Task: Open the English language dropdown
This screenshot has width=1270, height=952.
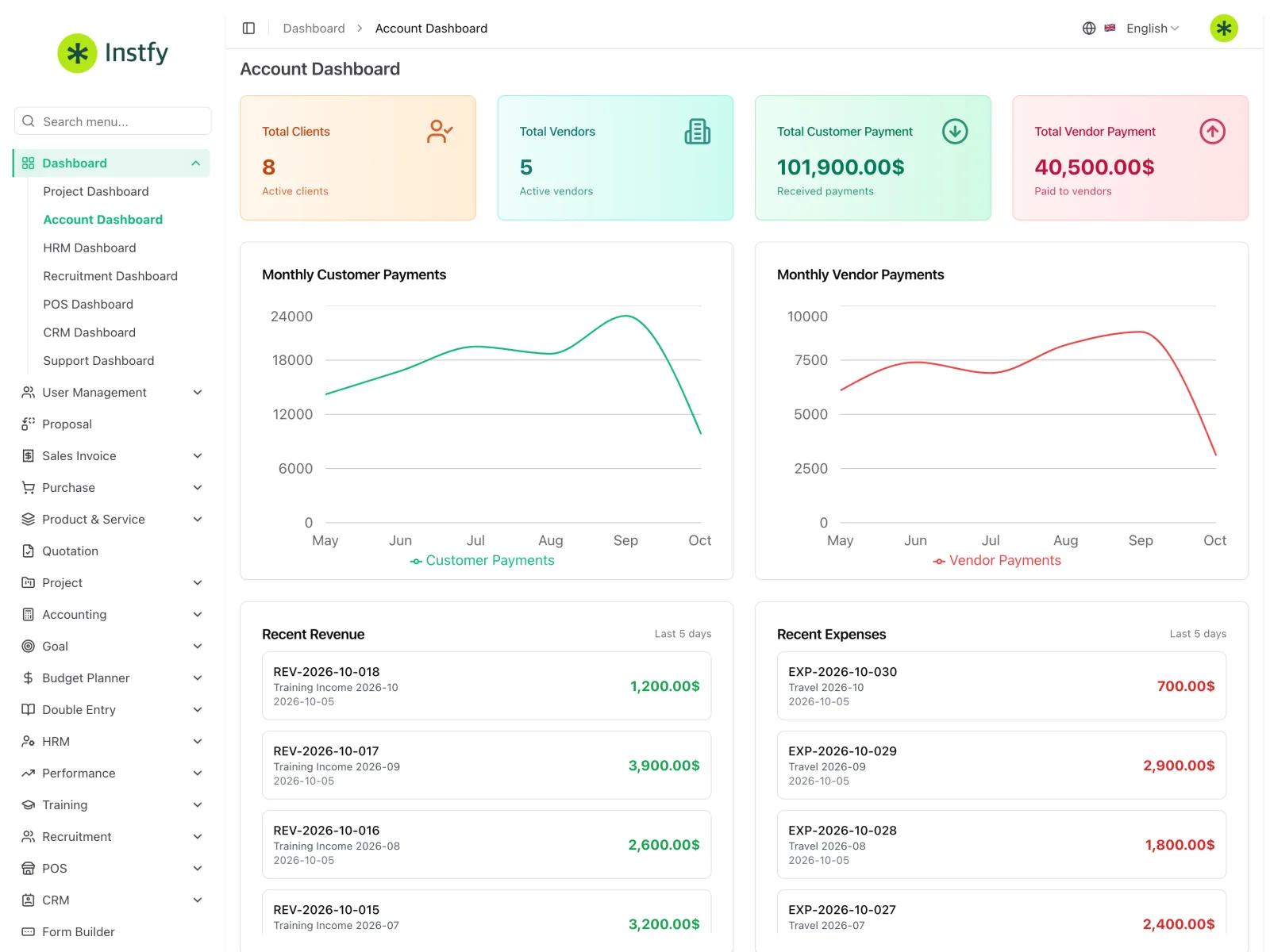Action: 1153,29
